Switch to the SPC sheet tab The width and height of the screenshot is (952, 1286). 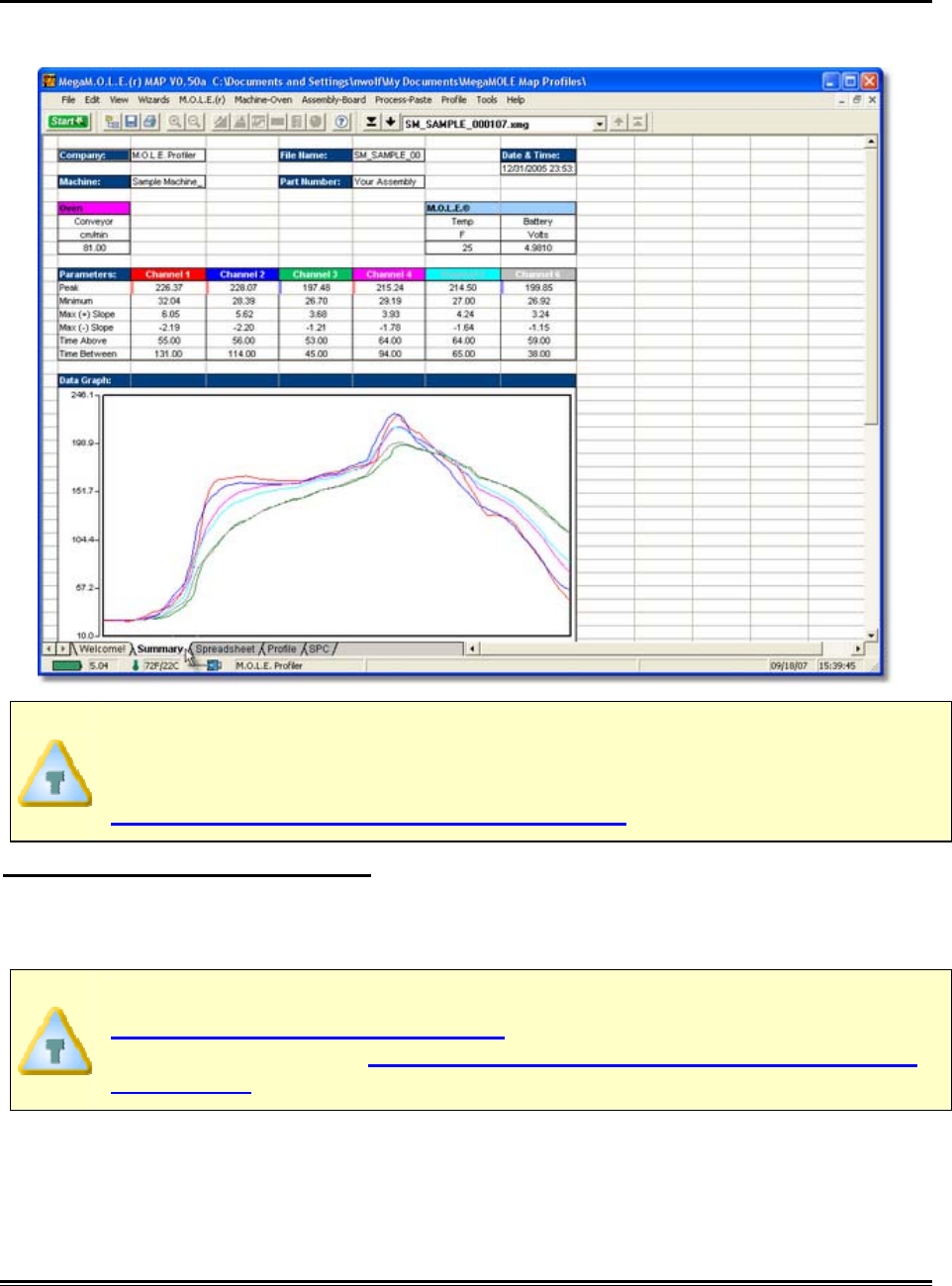tap(319, 649)
